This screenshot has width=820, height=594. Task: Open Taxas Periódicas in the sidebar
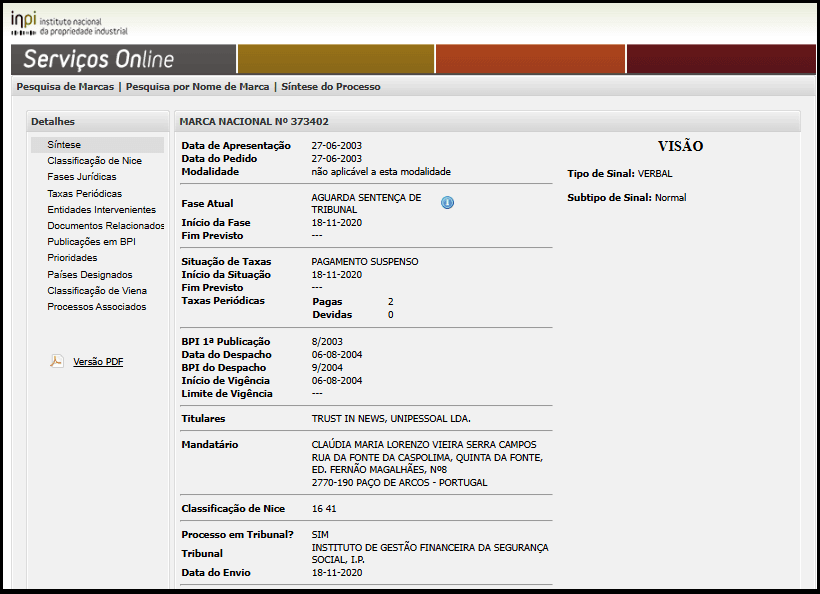click(84, 193)
